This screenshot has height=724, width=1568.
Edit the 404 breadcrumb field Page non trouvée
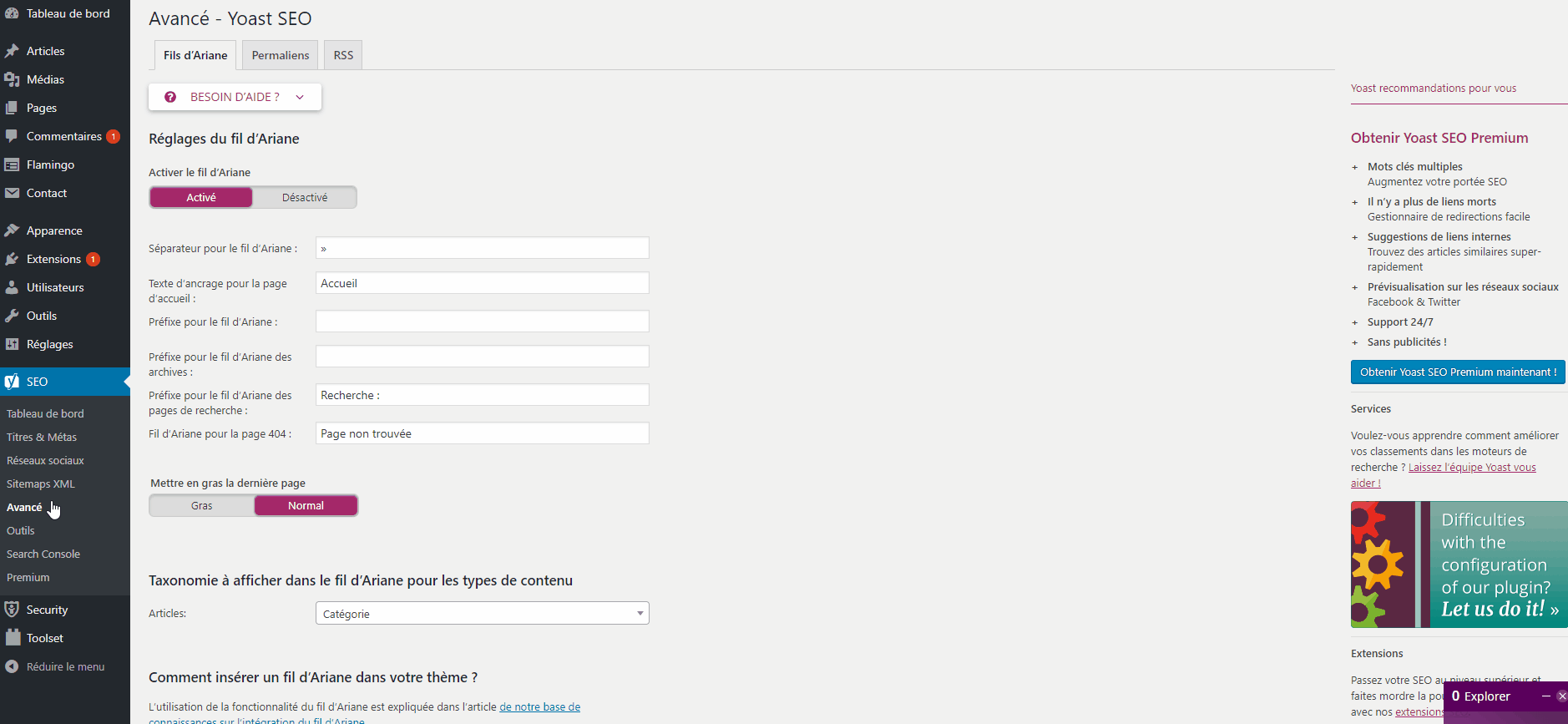pos(483,433)
